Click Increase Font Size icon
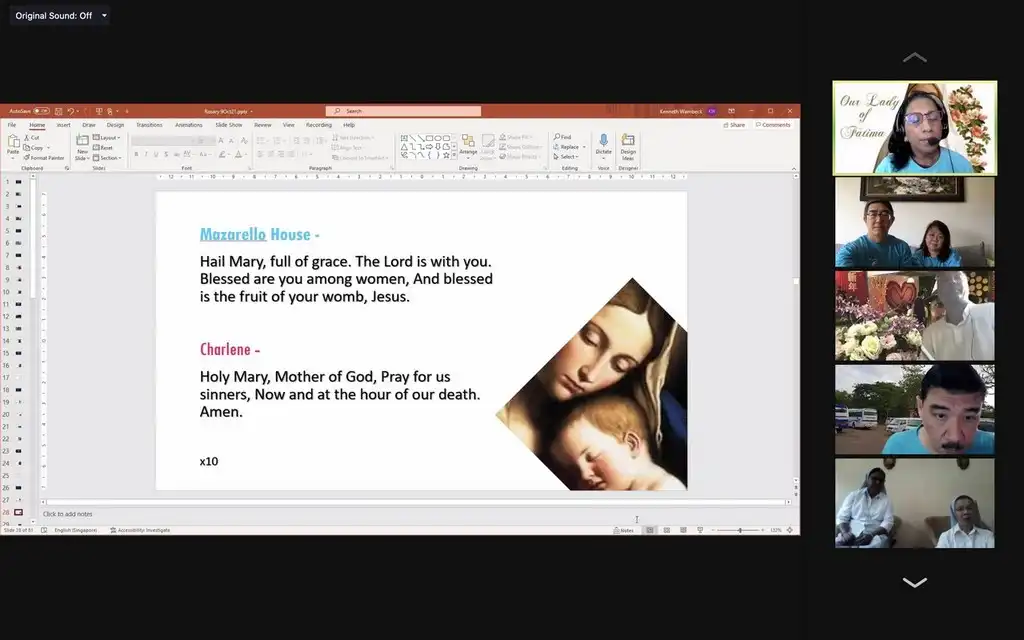The width and height of the screenshot is (1024, 640). [221, 140]
